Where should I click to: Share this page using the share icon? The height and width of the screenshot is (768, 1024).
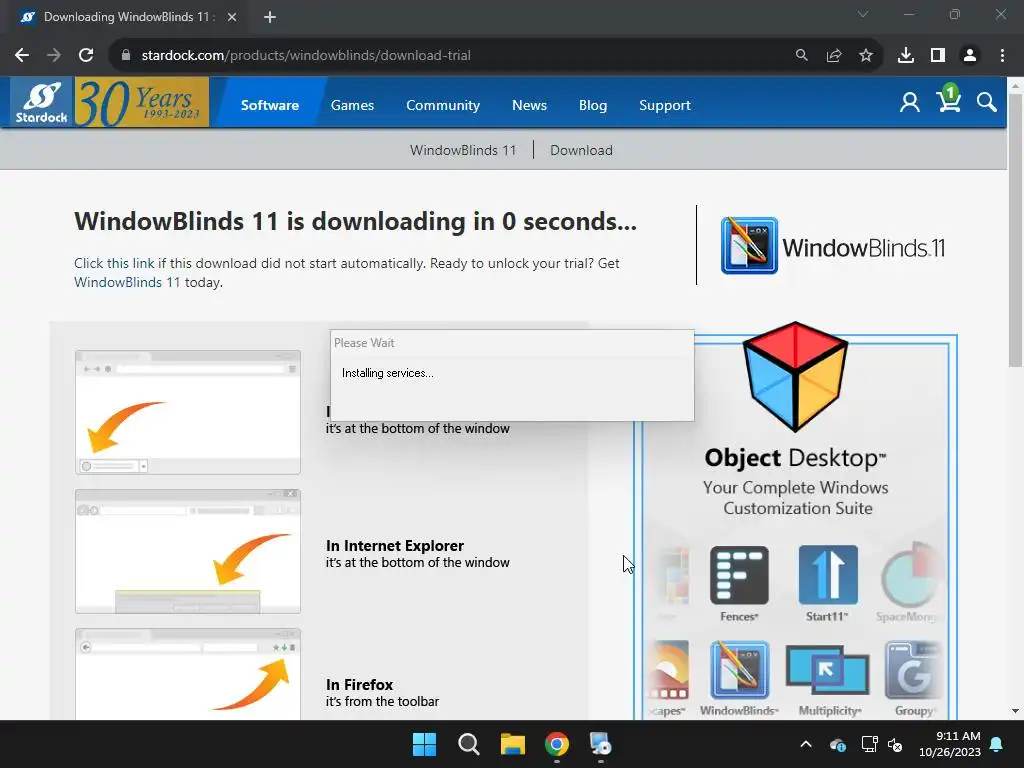[833, 56]
